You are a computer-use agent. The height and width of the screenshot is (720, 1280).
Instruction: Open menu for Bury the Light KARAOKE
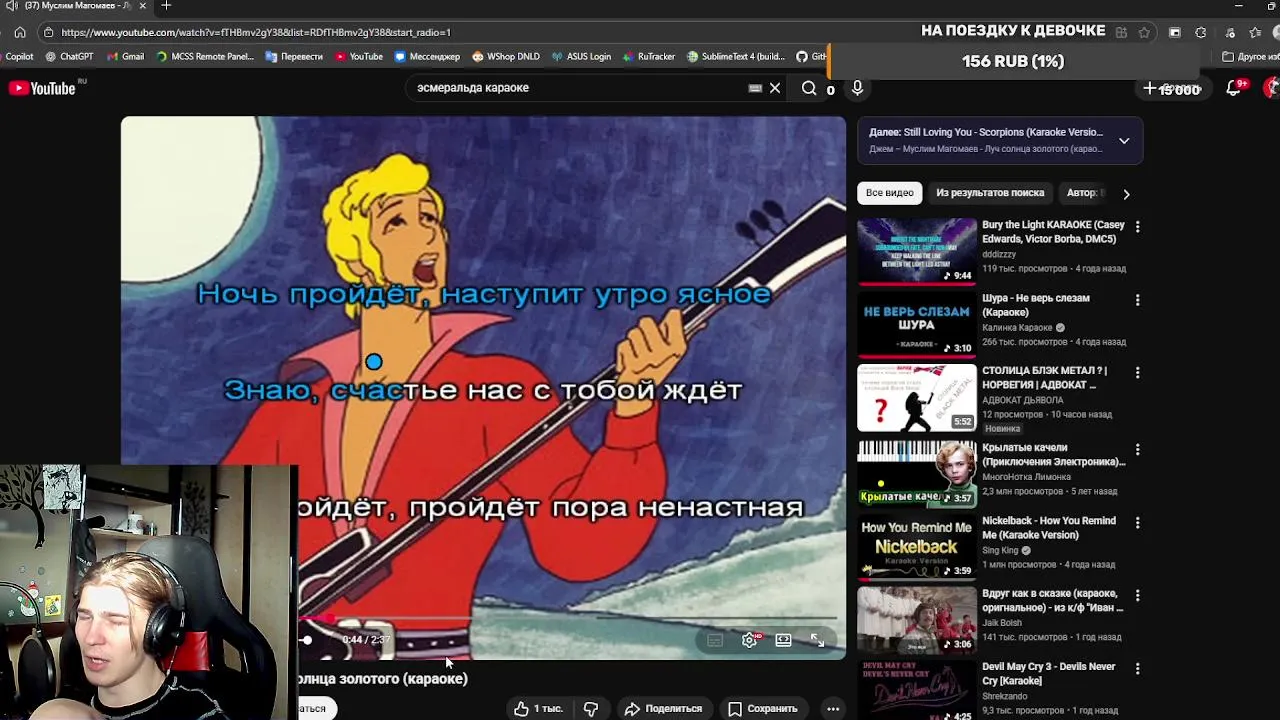1137,227
